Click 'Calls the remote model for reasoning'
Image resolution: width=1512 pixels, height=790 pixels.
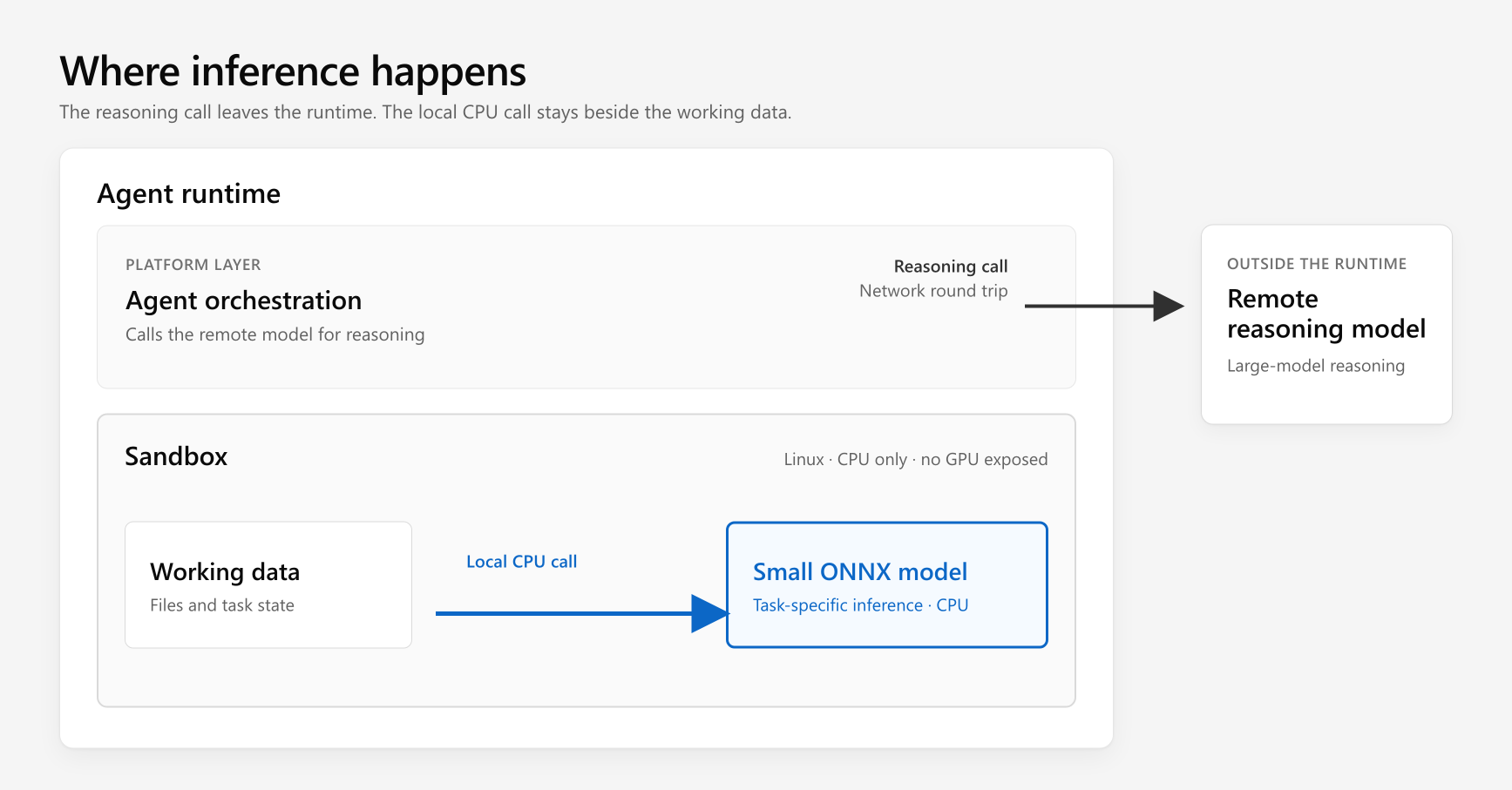point(275,334)
